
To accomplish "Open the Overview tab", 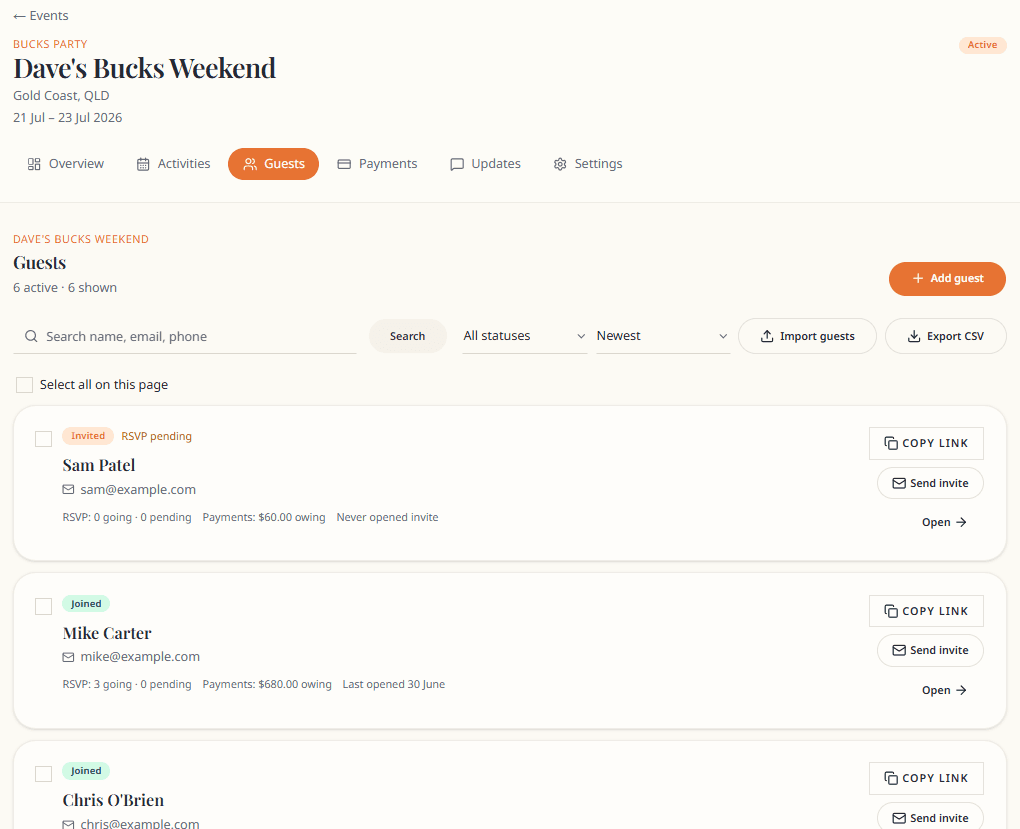I will 66,164.
